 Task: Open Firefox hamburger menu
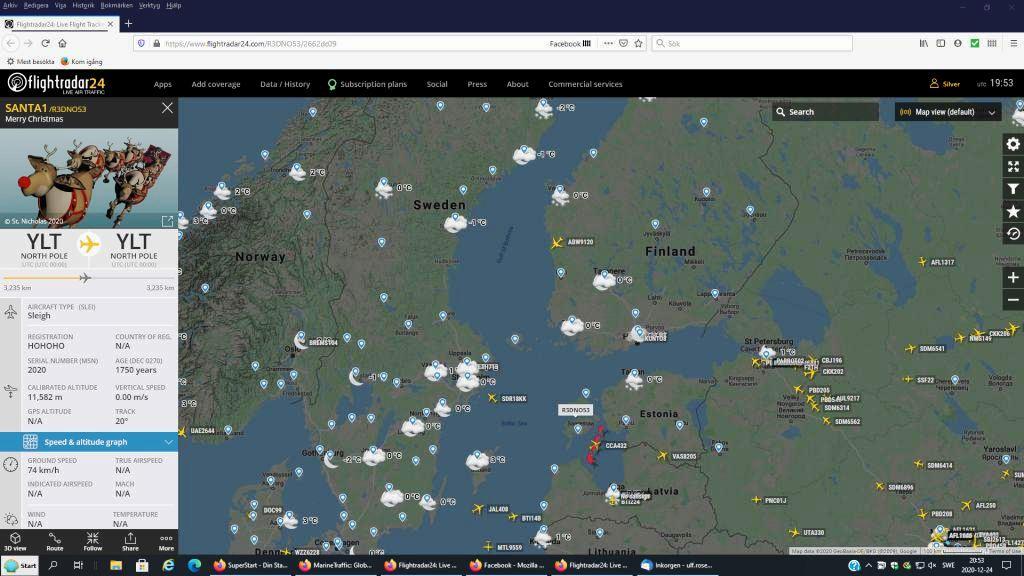pos(1013,44)
